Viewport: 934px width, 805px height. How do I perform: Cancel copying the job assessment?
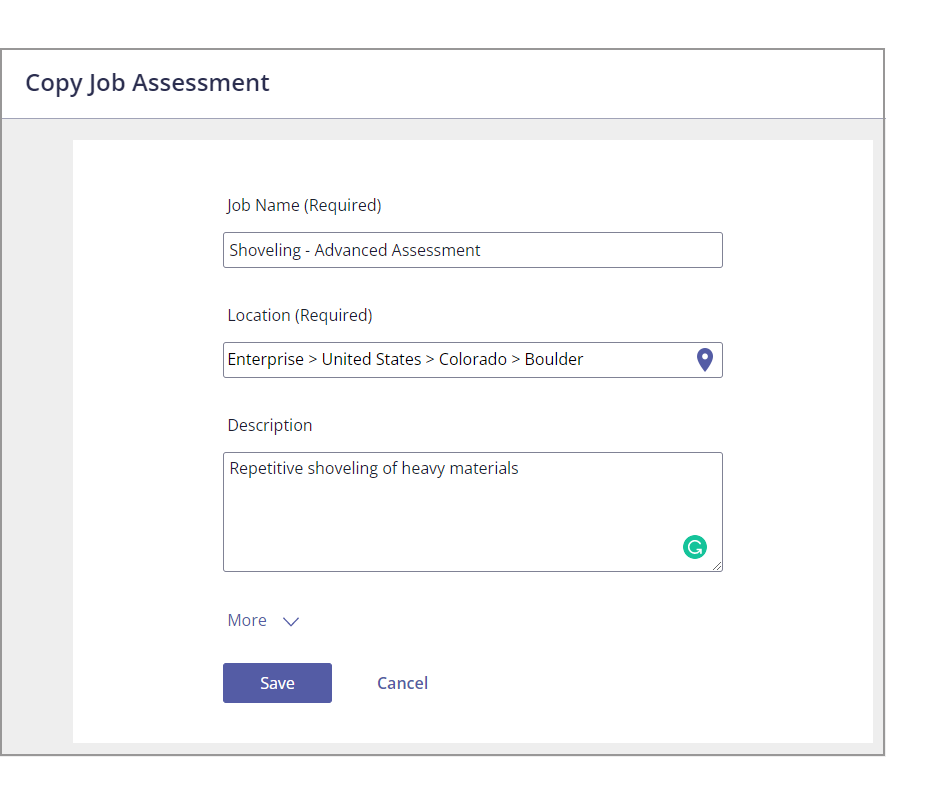(x=402, y=683)
